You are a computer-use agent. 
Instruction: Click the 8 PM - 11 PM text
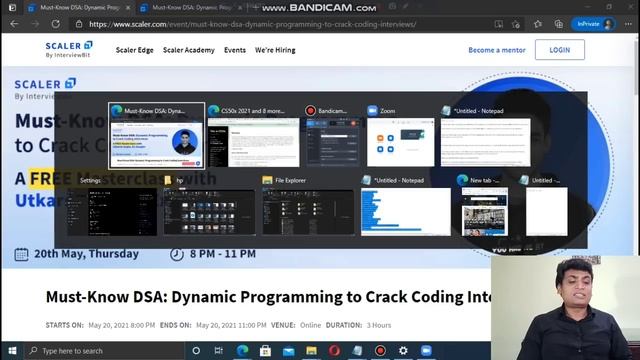[223, 253]
